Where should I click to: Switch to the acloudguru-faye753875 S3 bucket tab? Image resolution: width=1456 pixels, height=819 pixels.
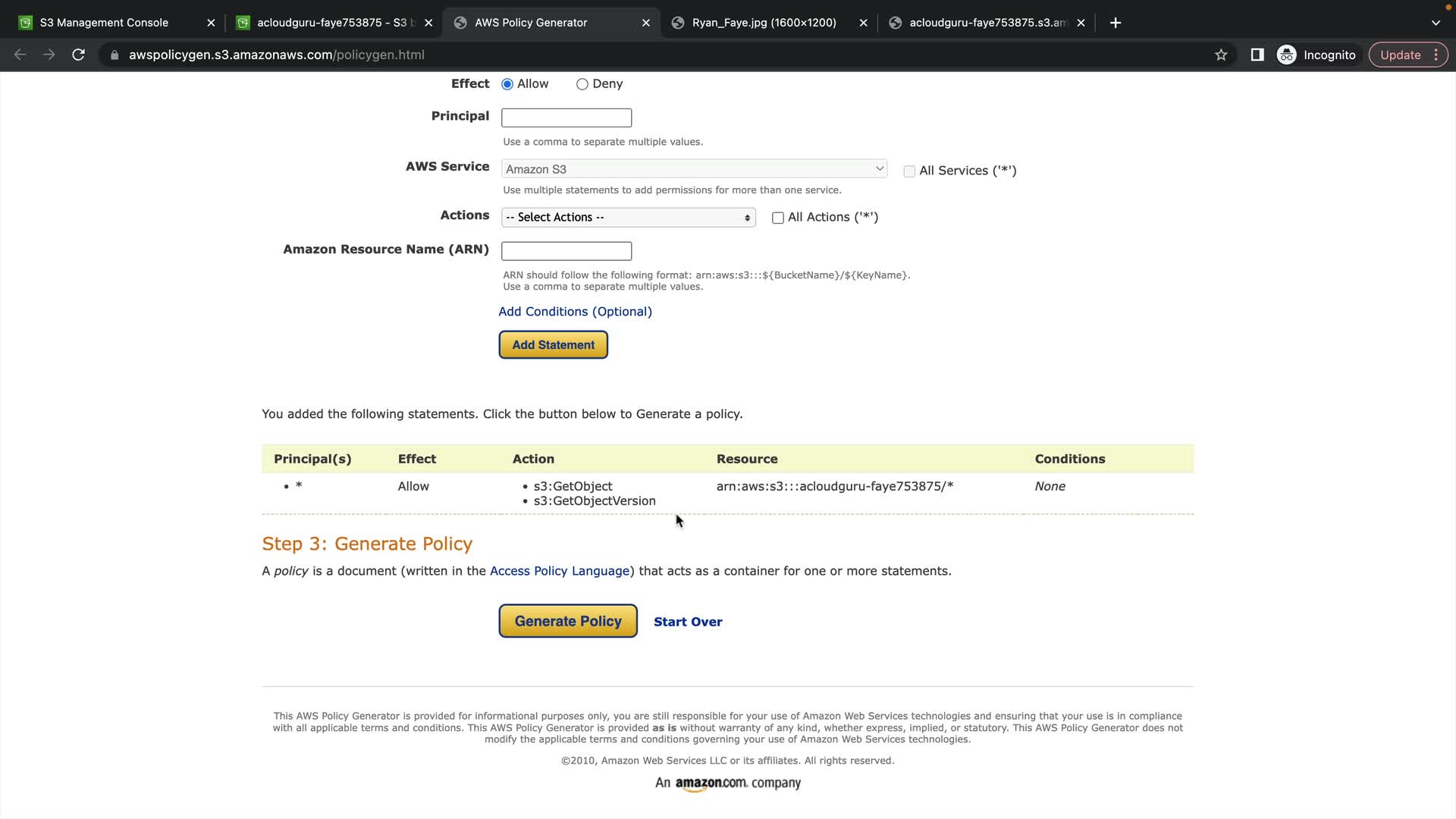[x=326, y=23]
